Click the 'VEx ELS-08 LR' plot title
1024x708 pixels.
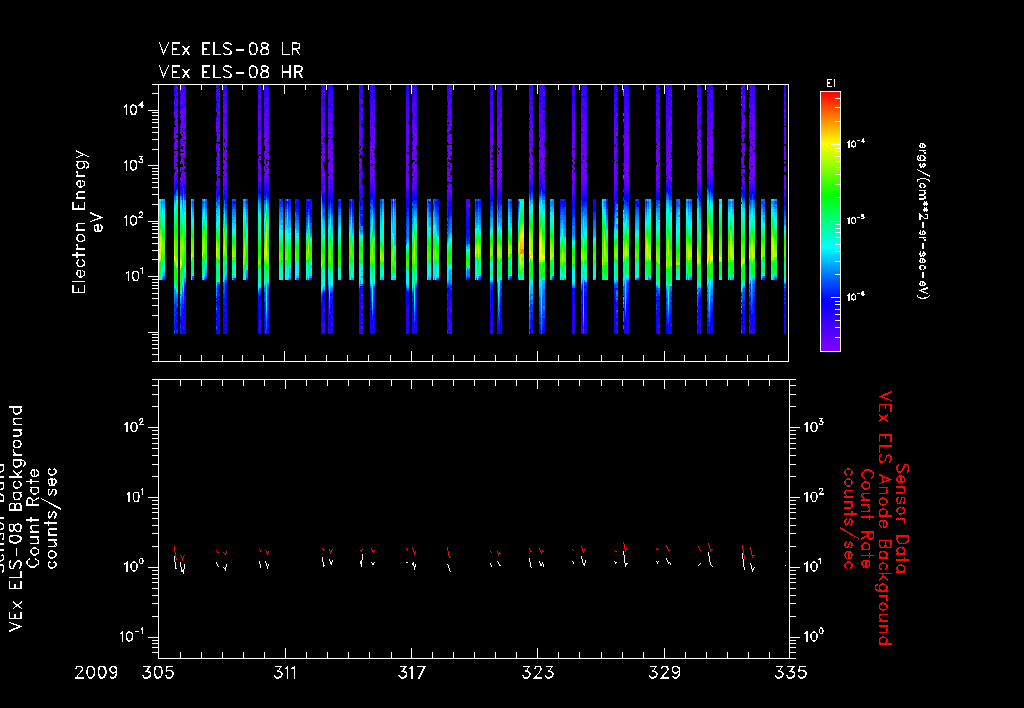point(230,49)
